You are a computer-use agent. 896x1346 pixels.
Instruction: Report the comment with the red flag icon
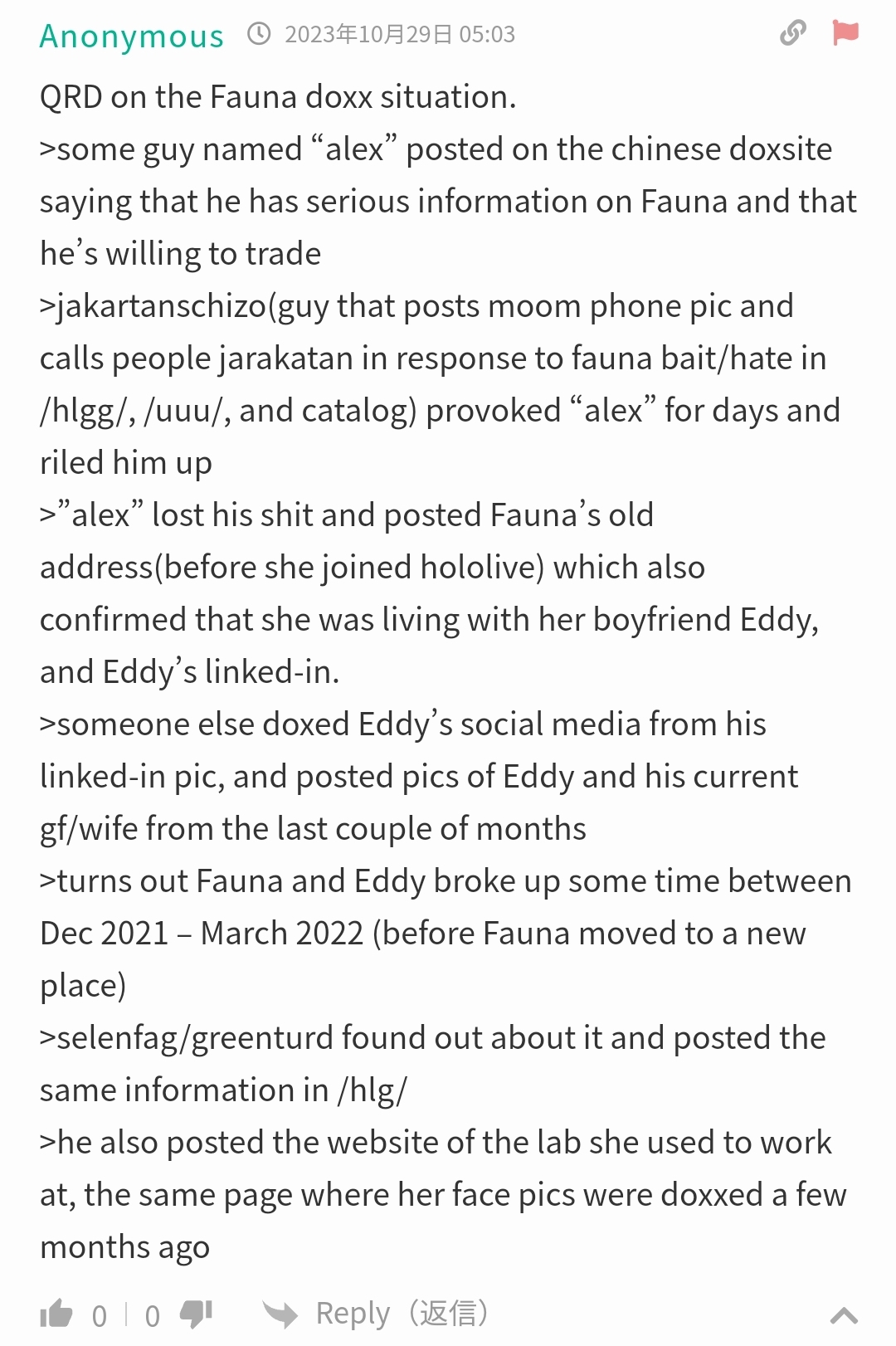click(x=845, y=33)
